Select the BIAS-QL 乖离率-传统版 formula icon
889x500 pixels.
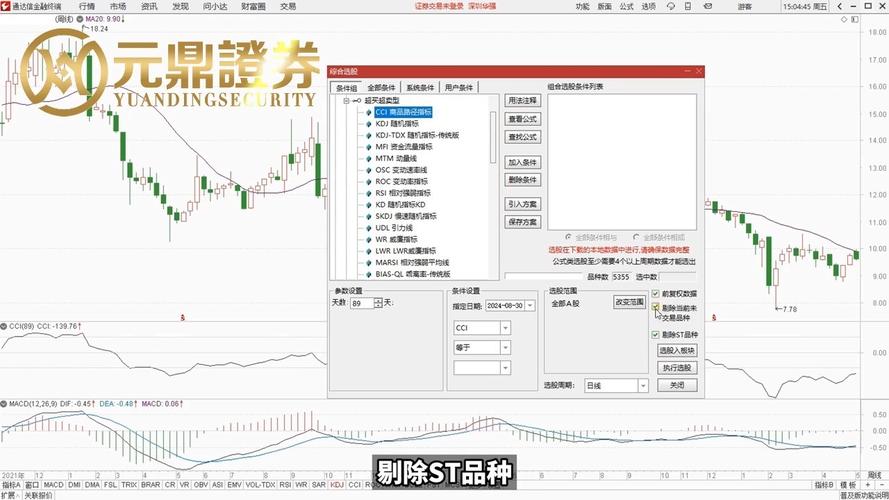(369, 274)
